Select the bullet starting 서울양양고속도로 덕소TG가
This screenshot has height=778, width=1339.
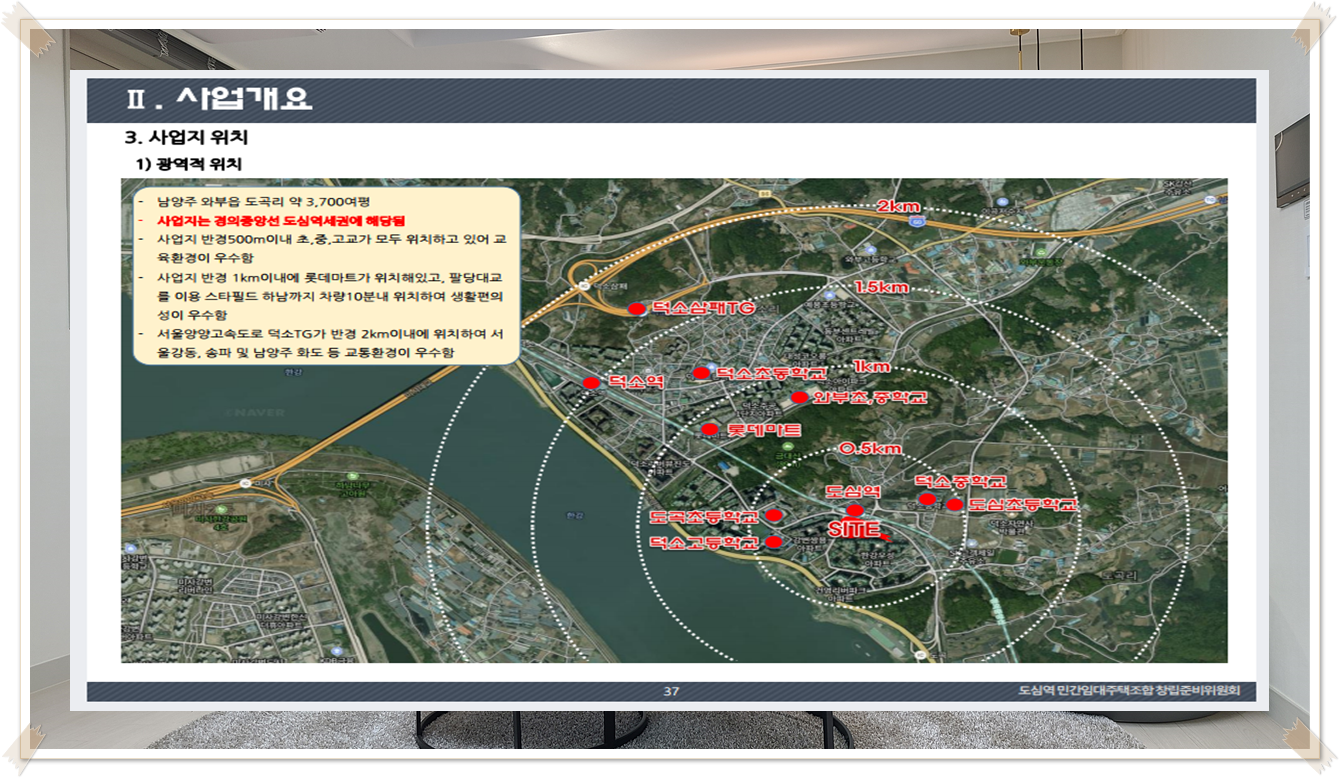(330, 344)
